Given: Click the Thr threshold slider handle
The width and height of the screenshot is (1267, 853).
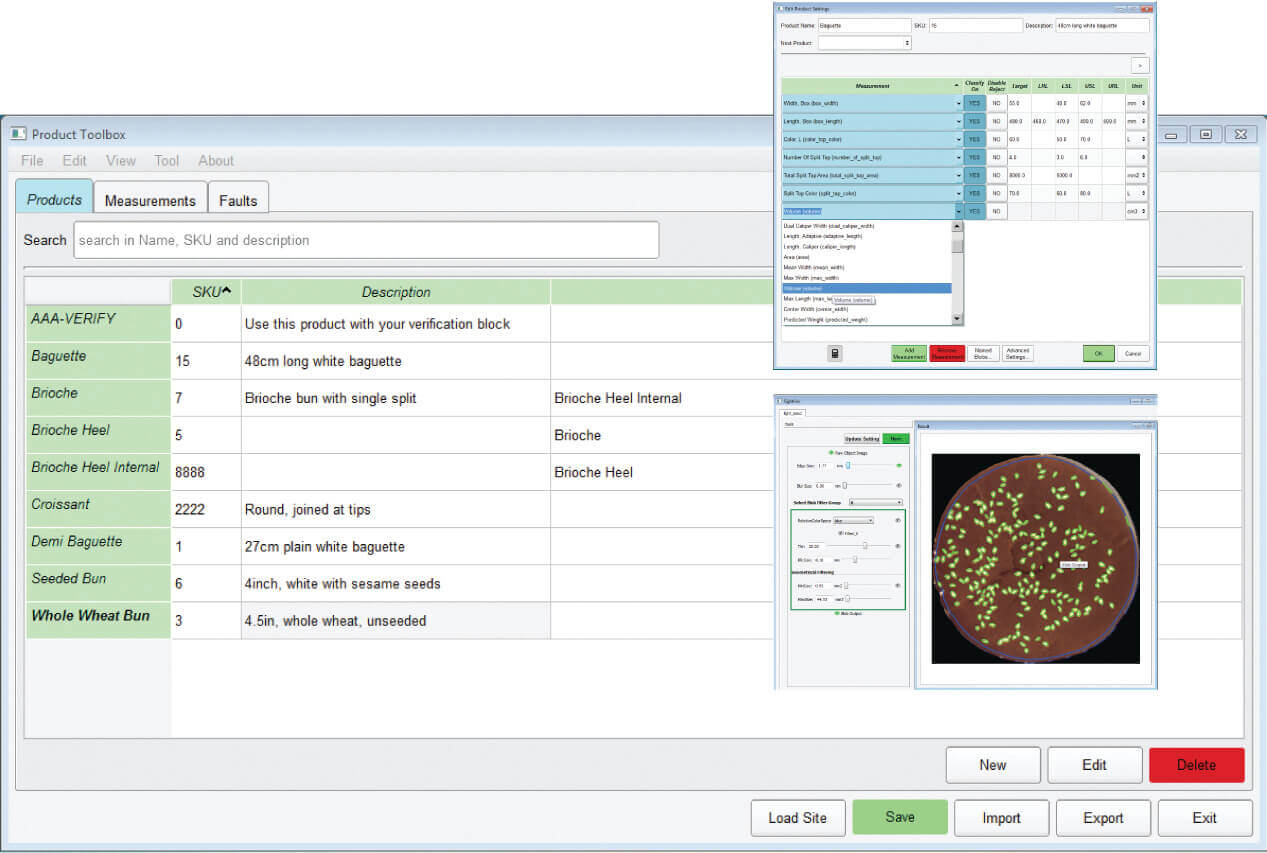Looking at the screenshot, I should (865, 545).
